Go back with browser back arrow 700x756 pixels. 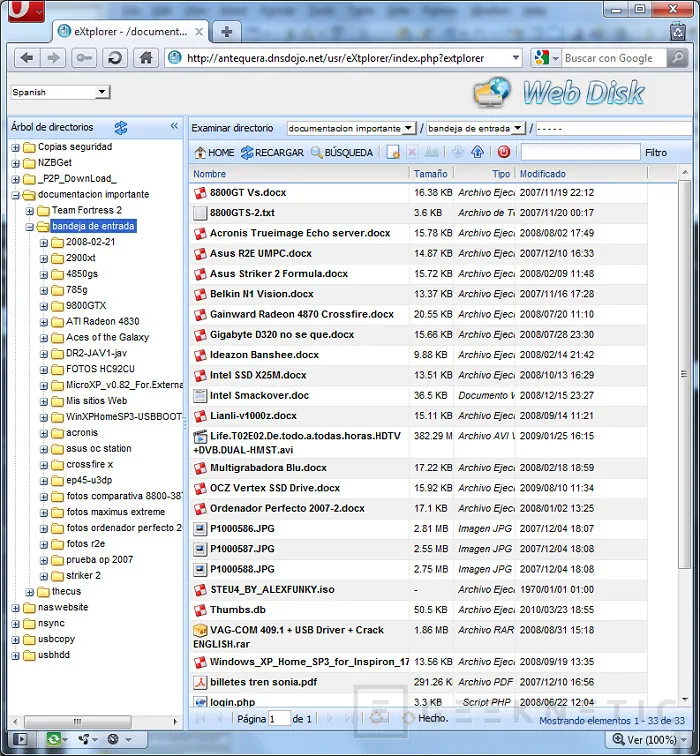[x=27, y=58]
